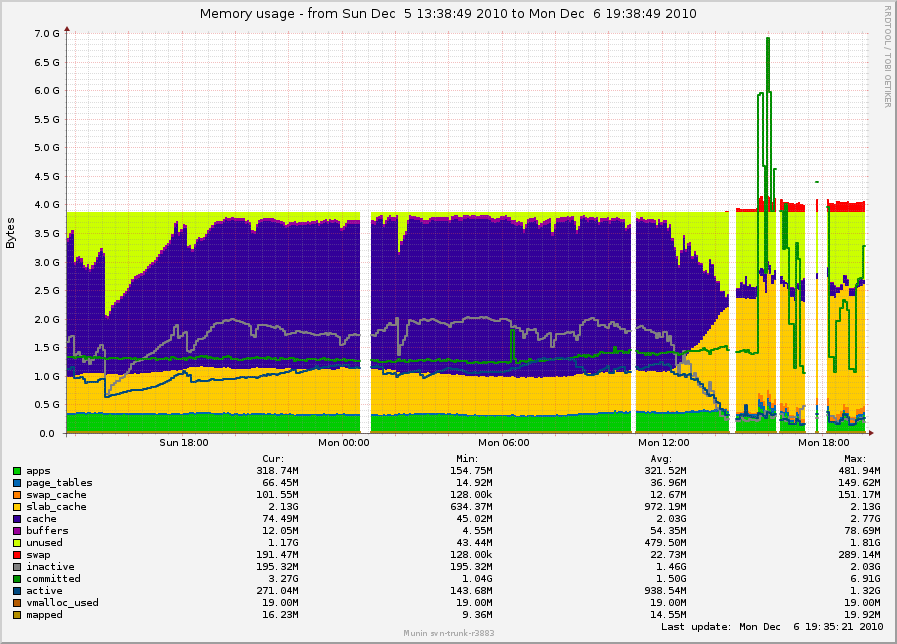Click the committed legend label
The width and height of the screenshot is (897, 644).
(51, 579)
